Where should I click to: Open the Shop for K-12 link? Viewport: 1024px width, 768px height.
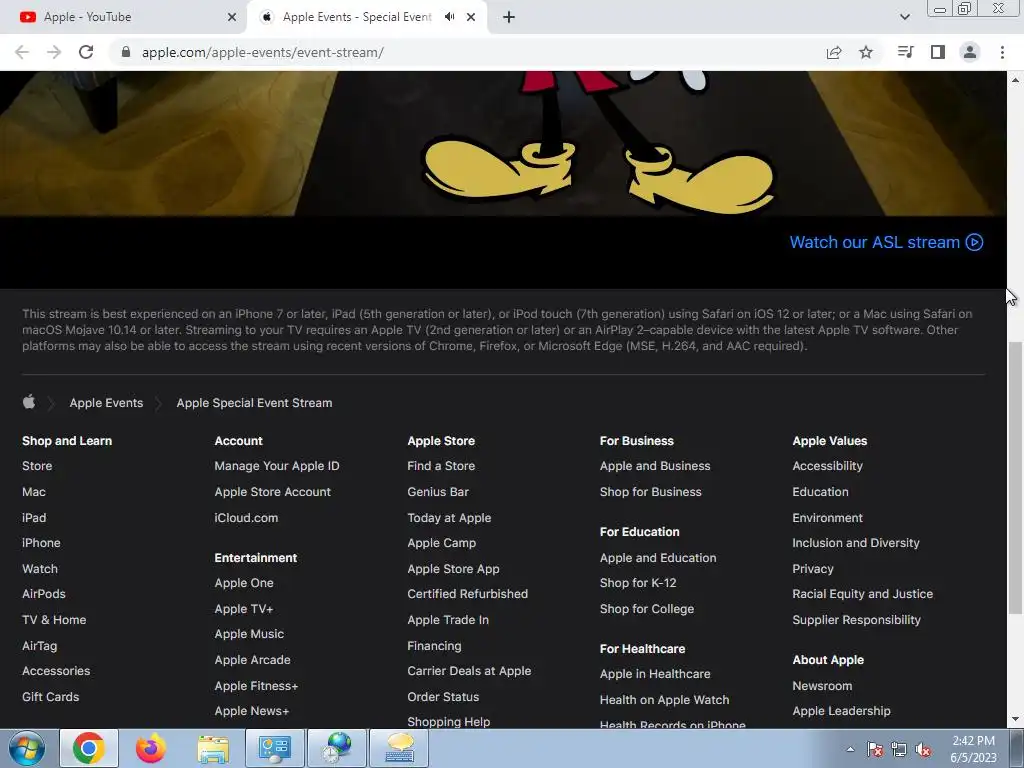638,583
